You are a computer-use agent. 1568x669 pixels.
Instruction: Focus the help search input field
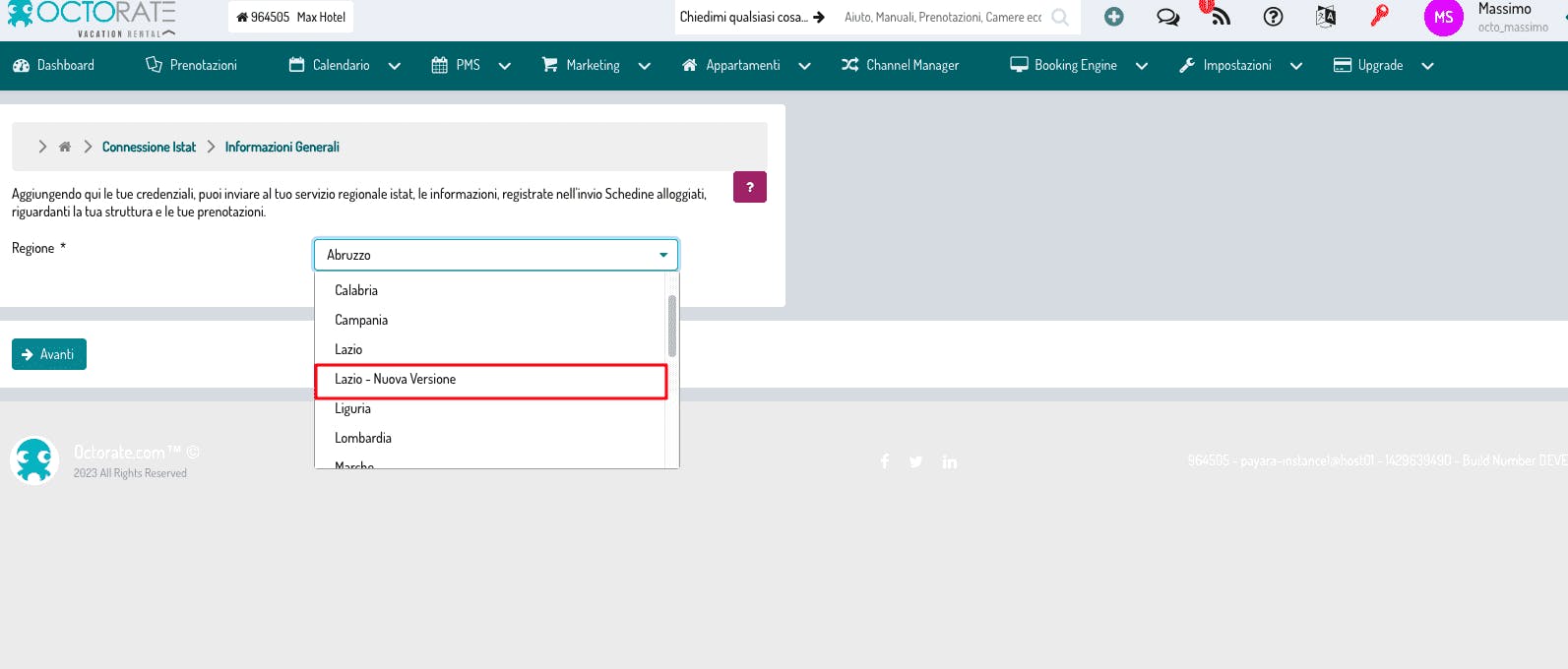943,17
